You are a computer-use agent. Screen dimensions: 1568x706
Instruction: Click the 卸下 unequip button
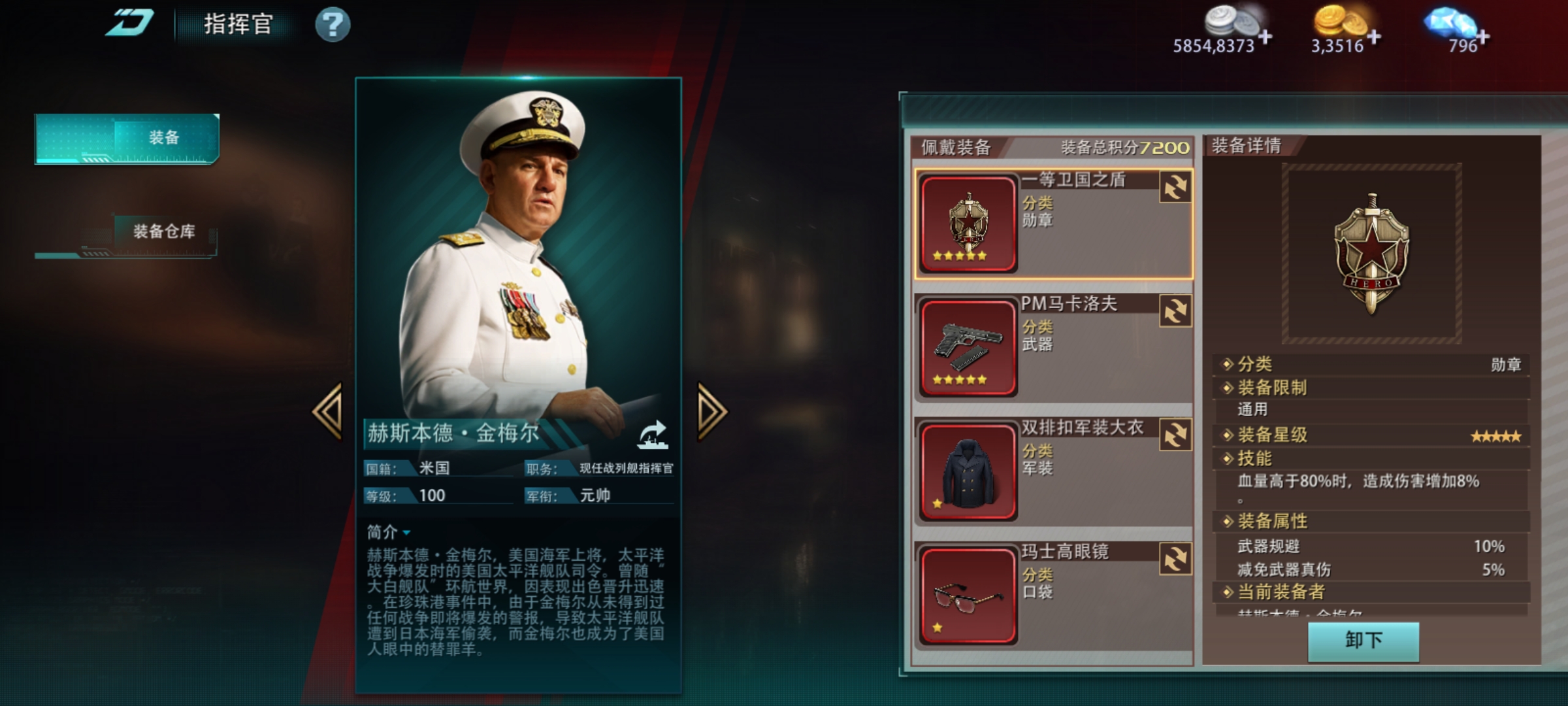(1363, 641)
